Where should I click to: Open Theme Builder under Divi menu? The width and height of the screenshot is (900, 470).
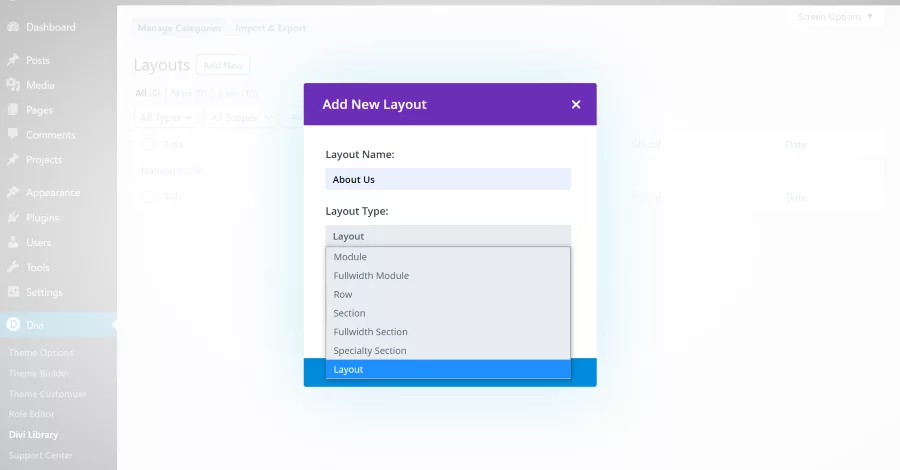click(38, 373)
